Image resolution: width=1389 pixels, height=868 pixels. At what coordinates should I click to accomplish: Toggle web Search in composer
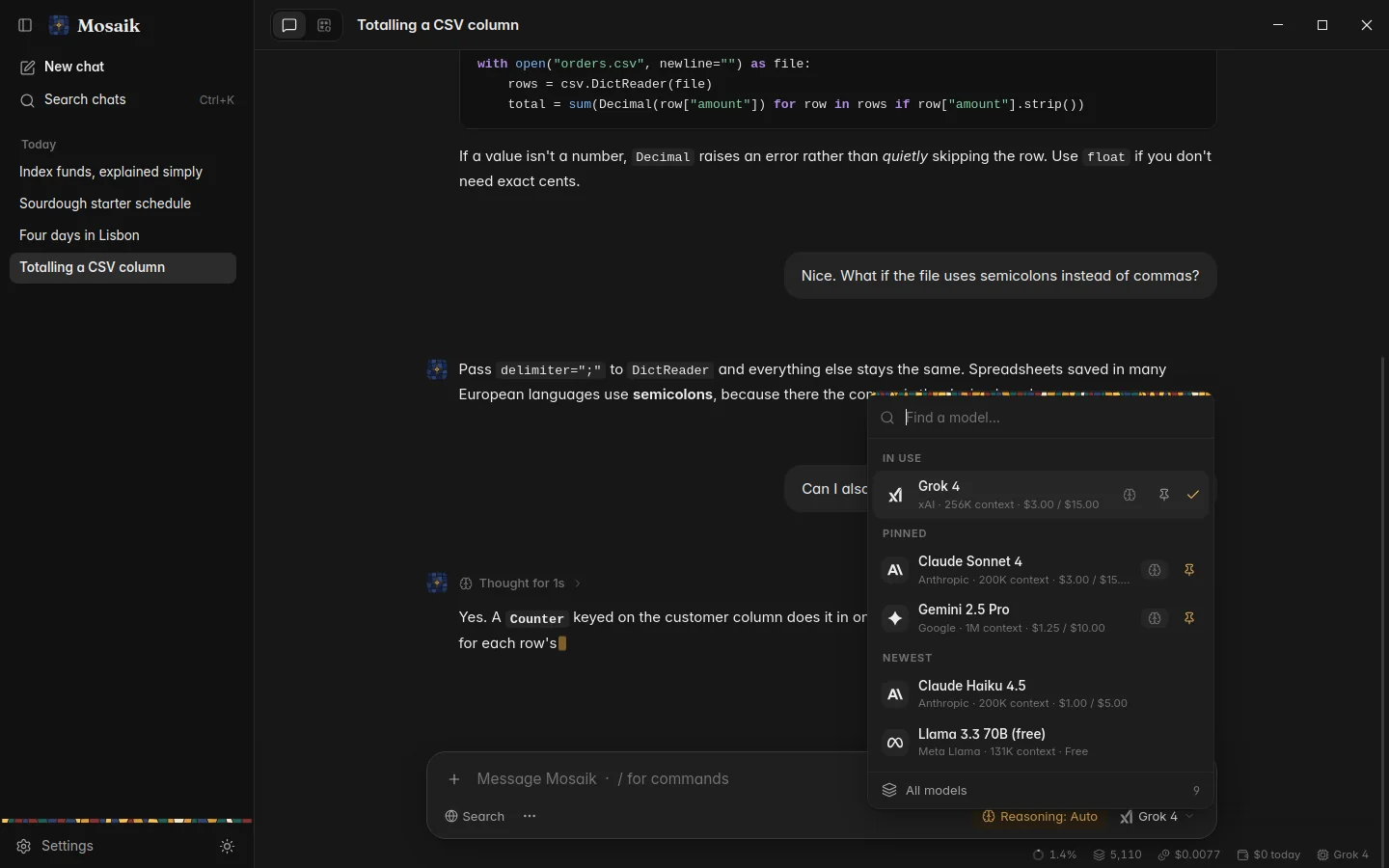coord(475,817)
